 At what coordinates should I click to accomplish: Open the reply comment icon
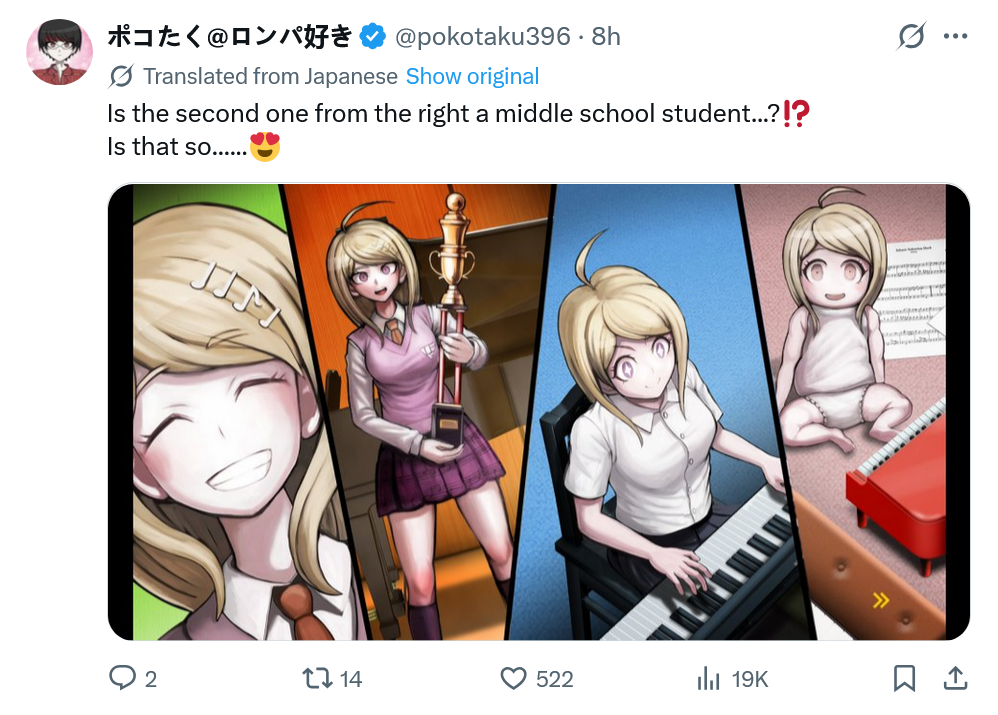[122, 678]
